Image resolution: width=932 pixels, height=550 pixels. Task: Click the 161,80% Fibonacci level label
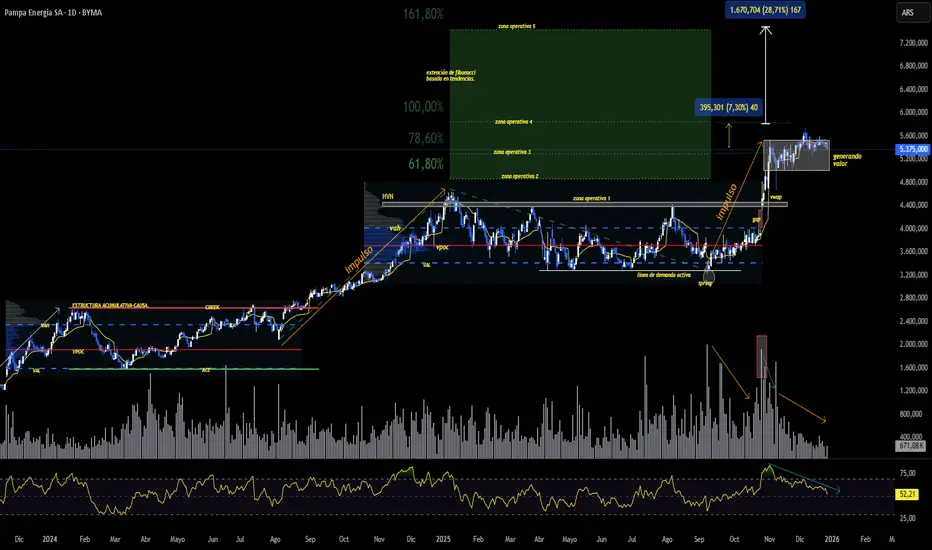[423, 14]
